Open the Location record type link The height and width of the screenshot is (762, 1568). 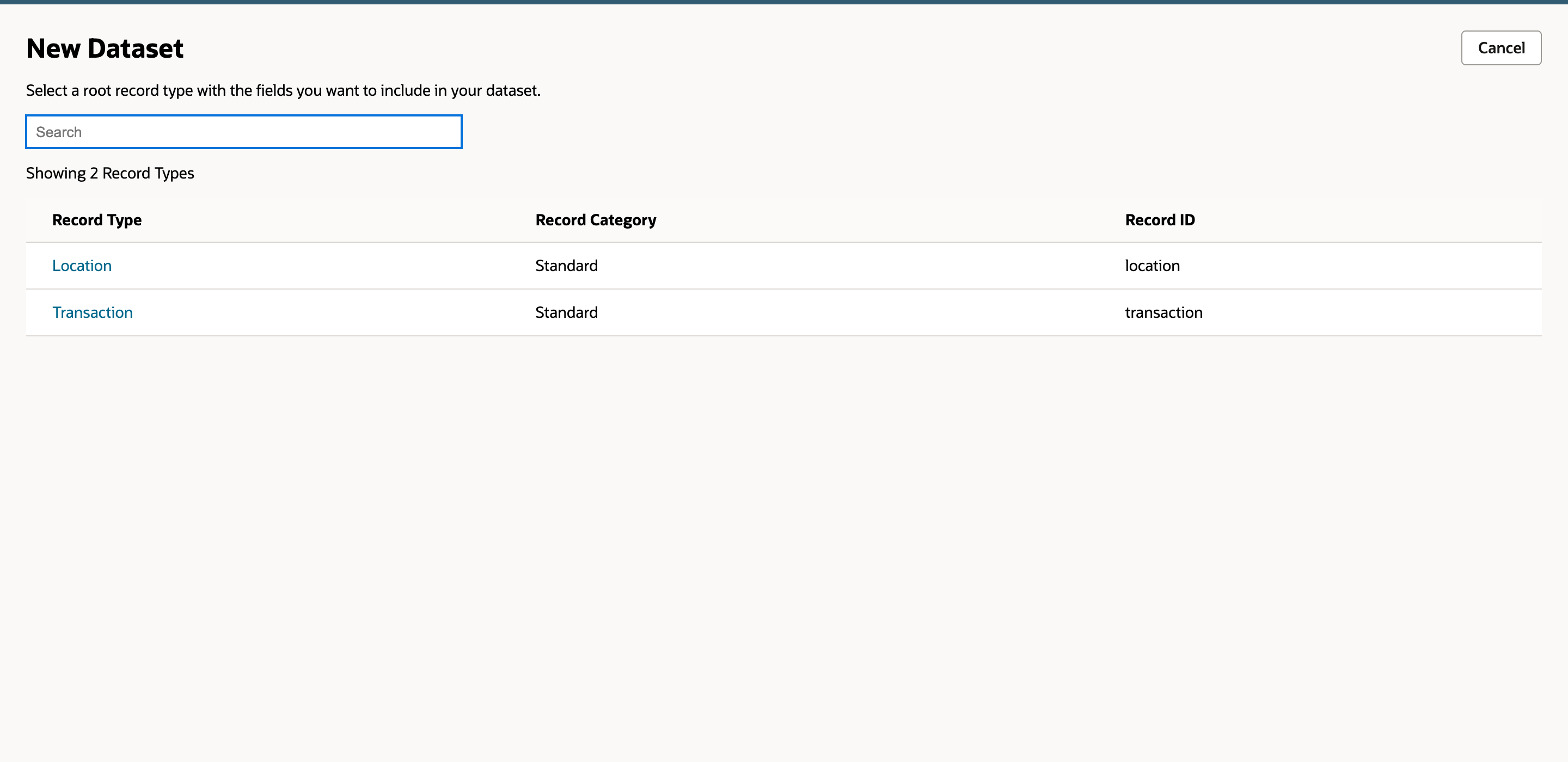pyautogui.click(x=82, y=266)
